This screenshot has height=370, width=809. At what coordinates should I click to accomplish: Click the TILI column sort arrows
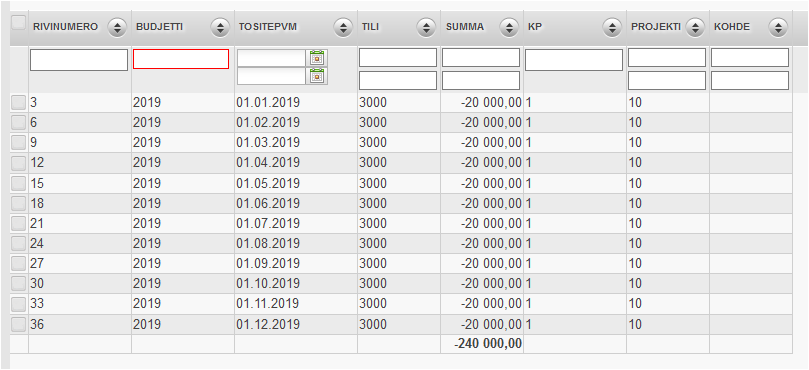tap(426, 27)
